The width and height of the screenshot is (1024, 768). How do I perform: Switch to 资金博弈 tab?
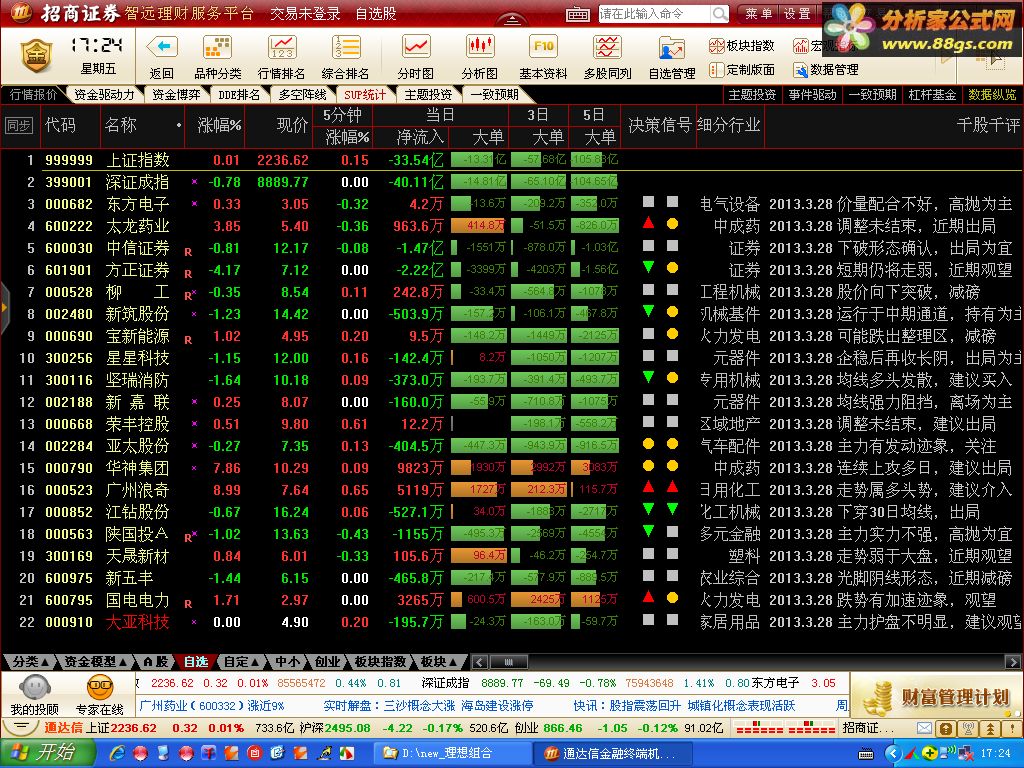[176, 95]
